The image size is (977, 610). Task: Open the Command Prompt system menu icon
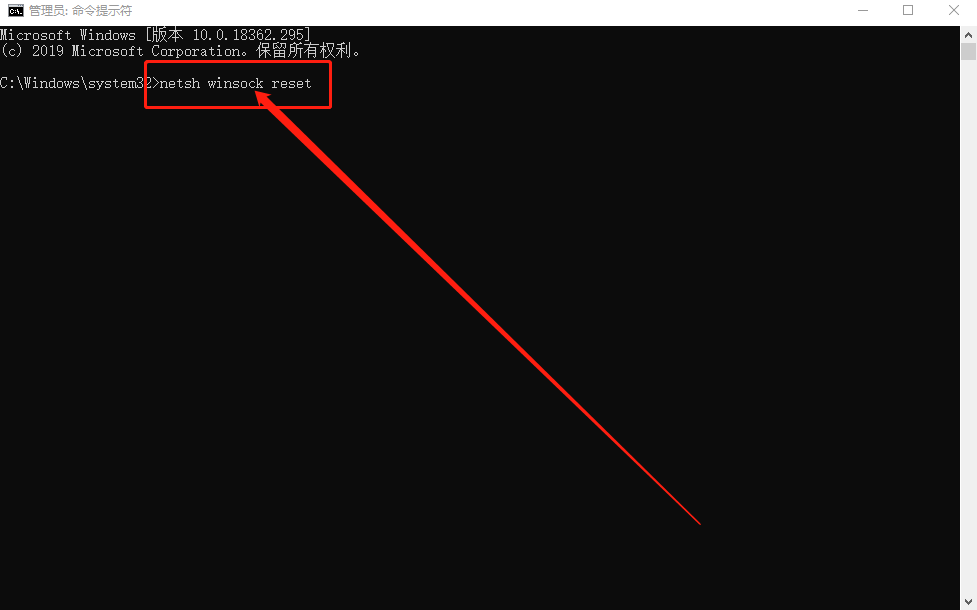coord(16,11)
